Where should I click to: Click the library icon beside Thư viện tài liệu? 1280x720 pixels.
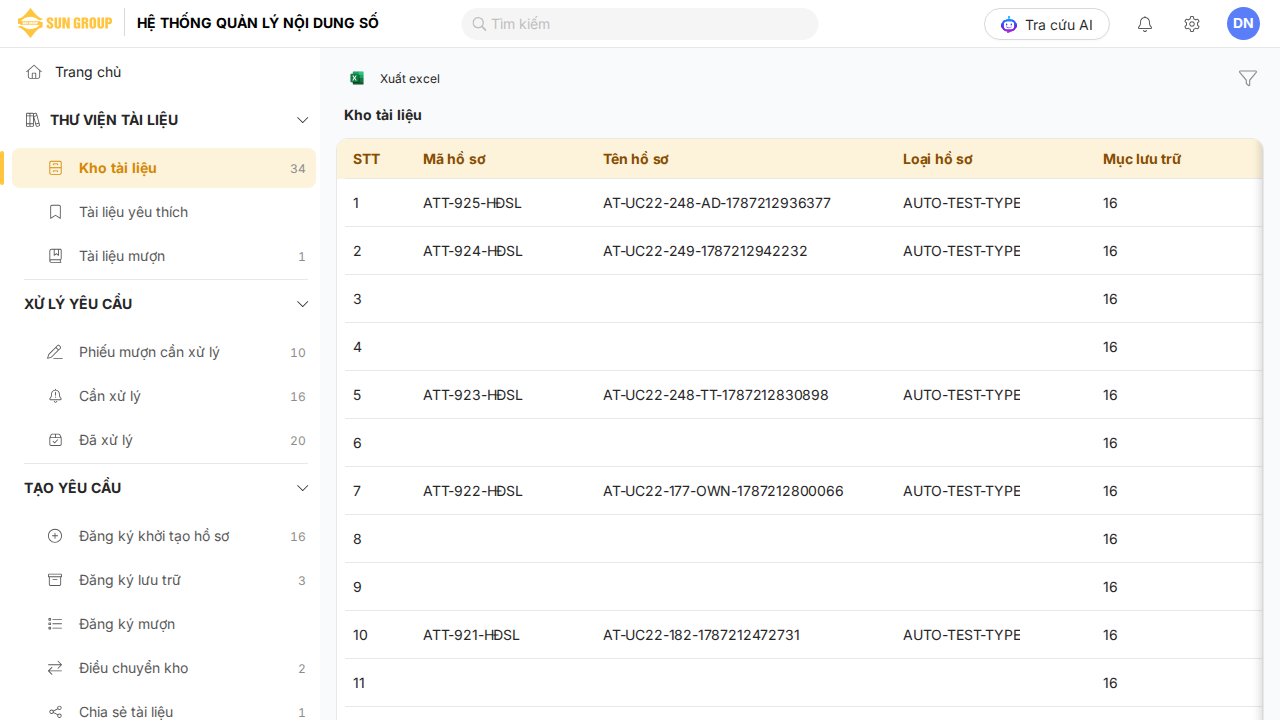point(33,120)
